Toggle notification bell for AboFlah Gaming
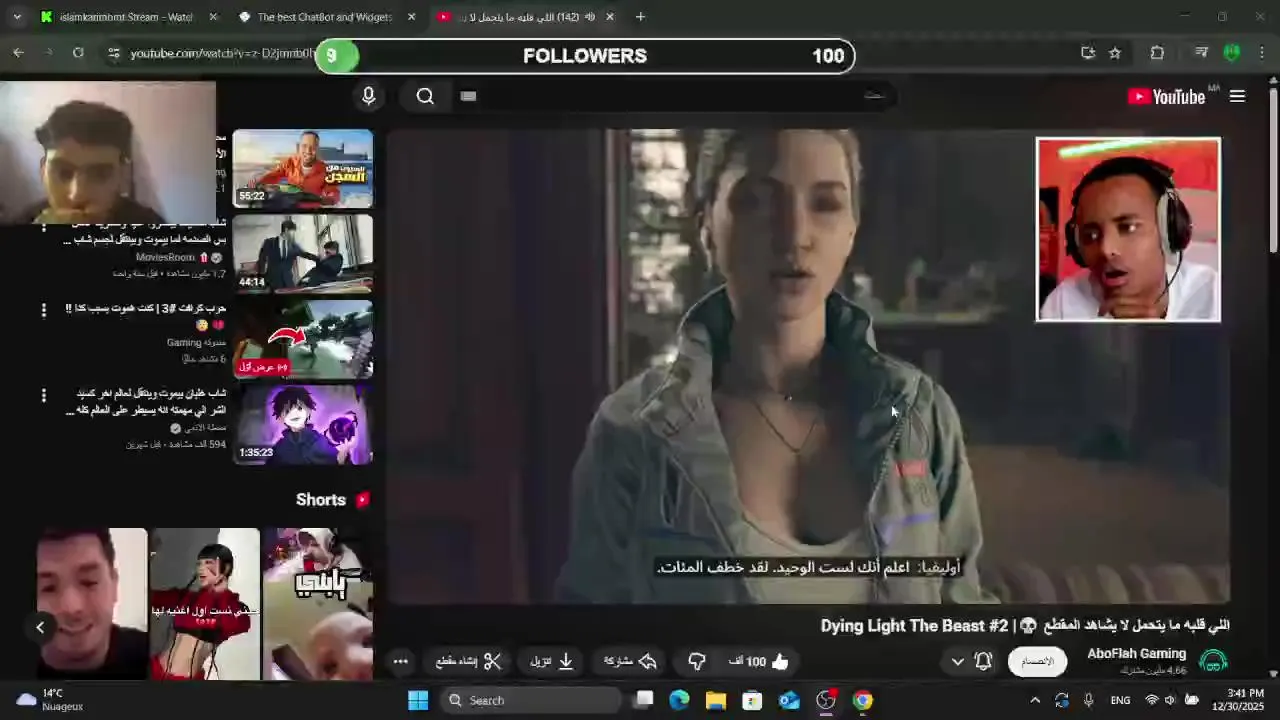This screenshot has width=1280, height=720. click(983, 661)
